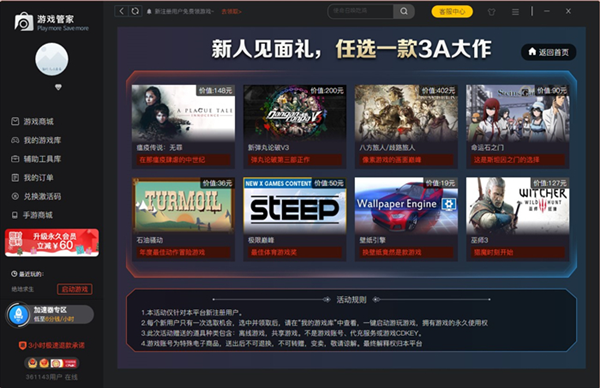Select the Octopath Traveler game thumbnail

pyautogui.click(x=406, y=113)
